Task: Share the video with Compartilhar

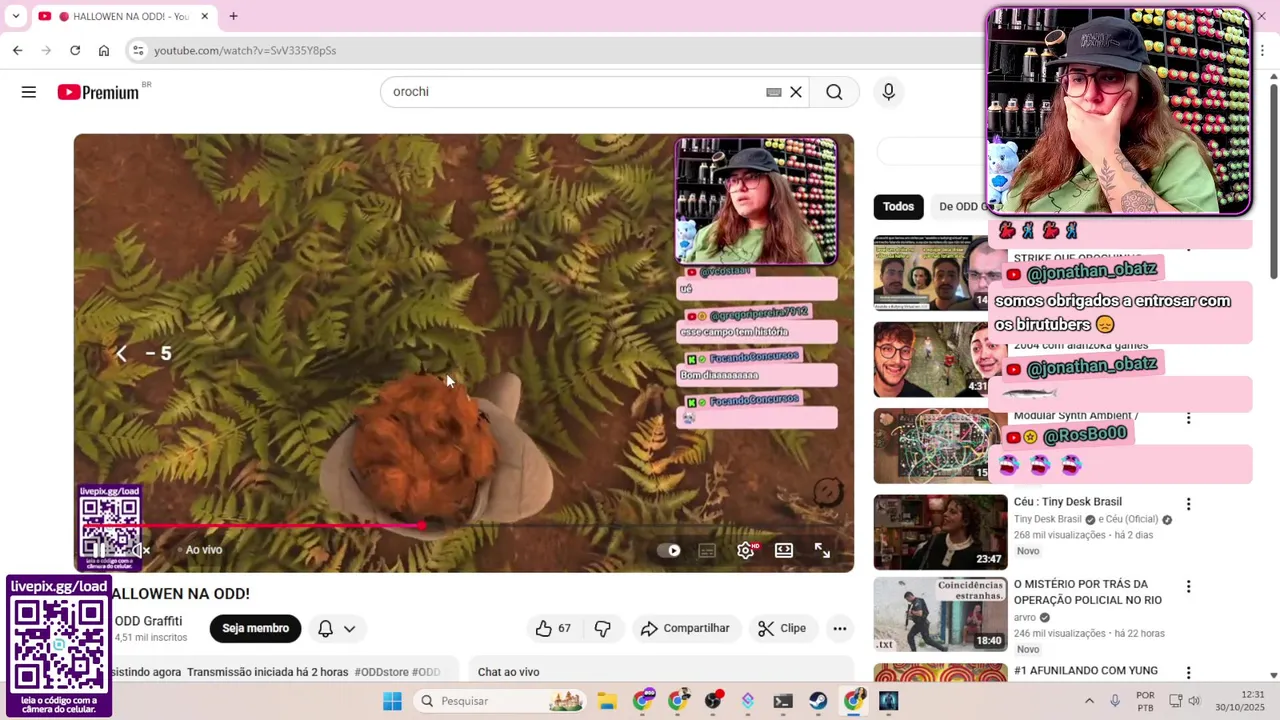Action: click(x=685, y=628)
